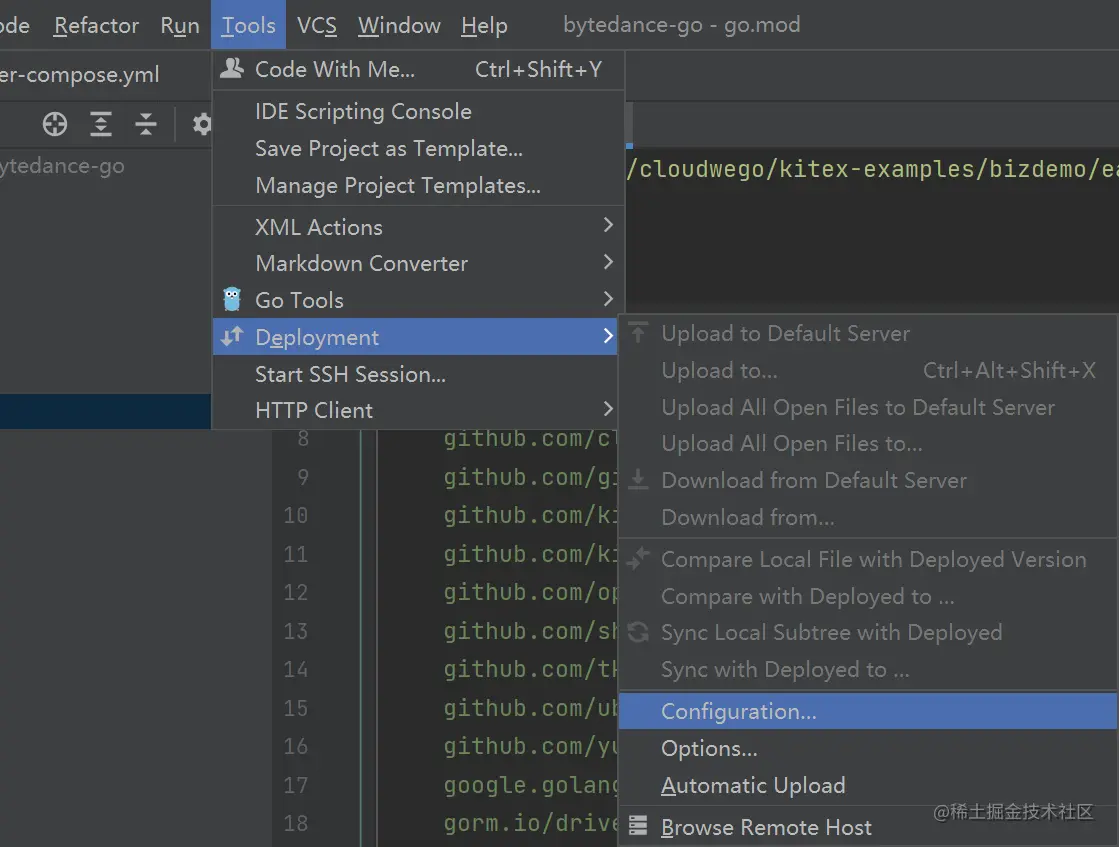Expand the Go Tools submenu arrow
This screenshot has width=1119, height=847.
(608, 299)
